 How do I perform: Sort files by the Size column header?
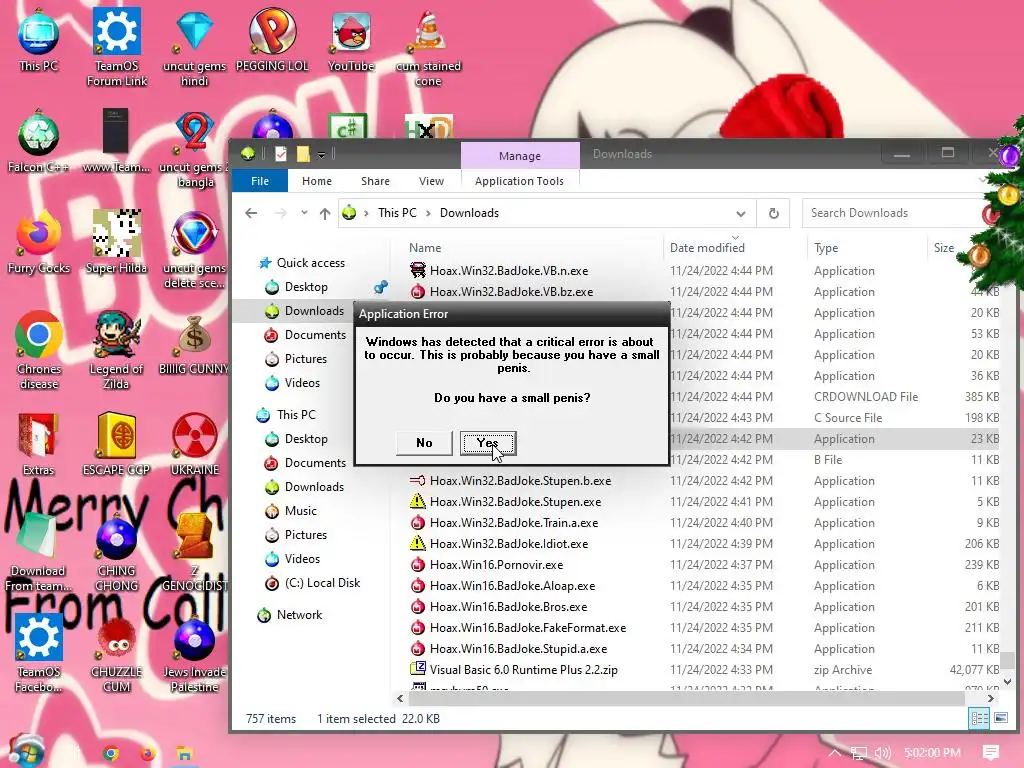pyautogui.click(x=944, y=248)
